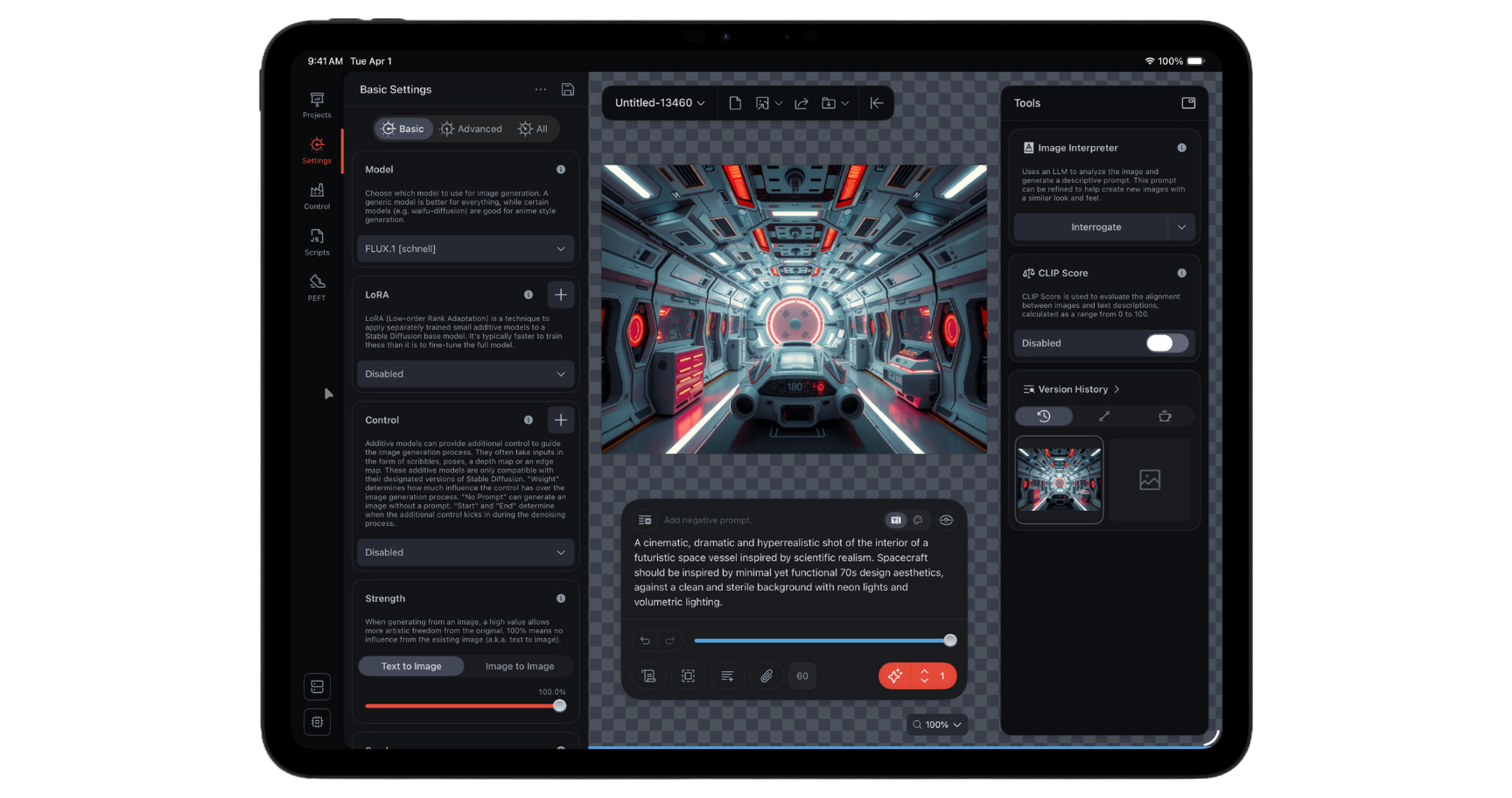Screen dimensions: 1512x798
Task: Click the Interrogate button
Action: (1095, 227)
